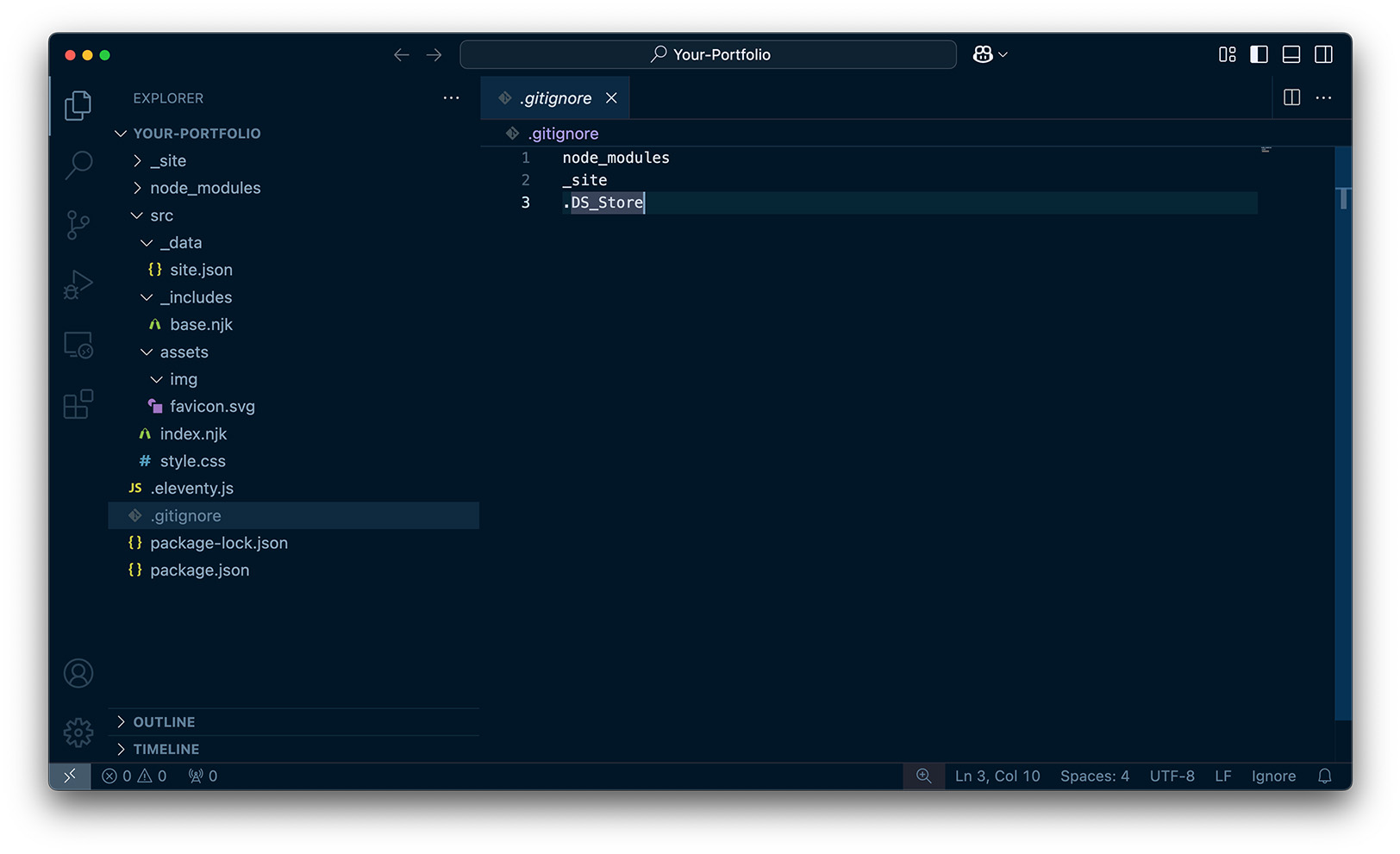Click line 1 node_modules text
Viewport: 1400px width, 854px height.
[x=616, y=158]
